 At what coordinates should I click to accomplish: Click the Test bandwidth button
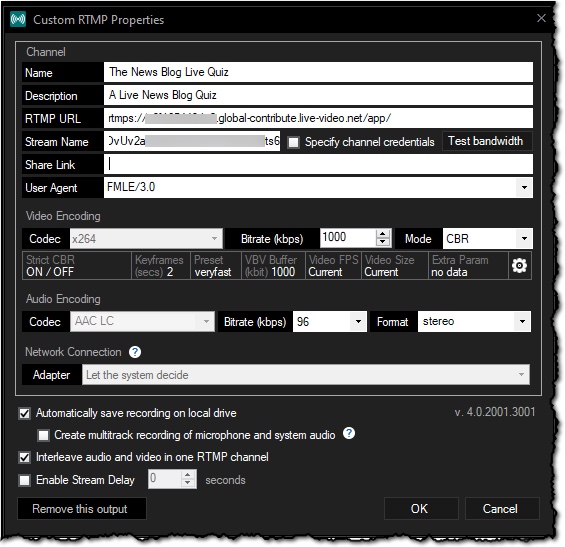486,141
